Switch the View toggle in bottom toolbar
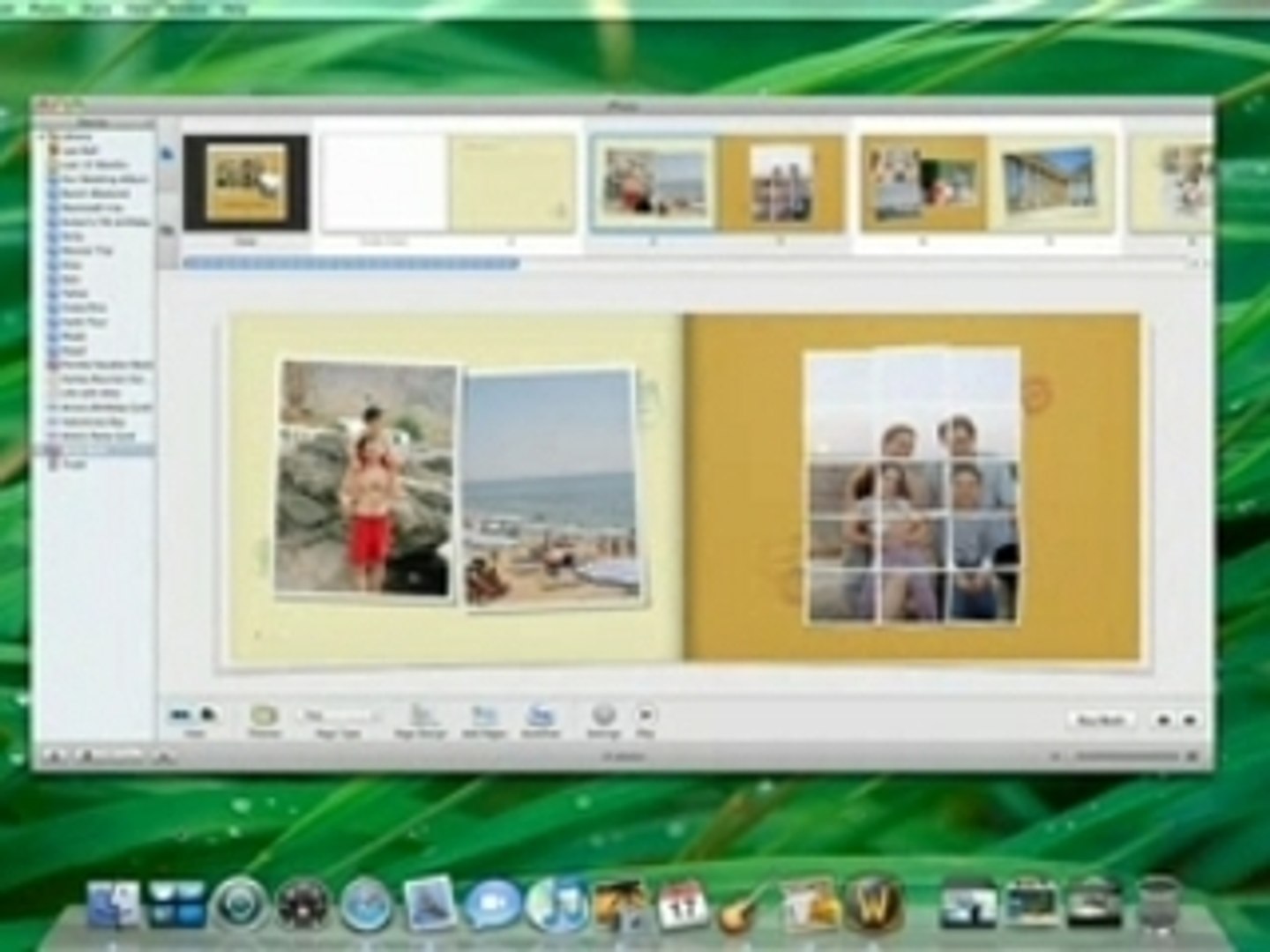This screenshot has width=1270, height=952. [x=193, y=715]
